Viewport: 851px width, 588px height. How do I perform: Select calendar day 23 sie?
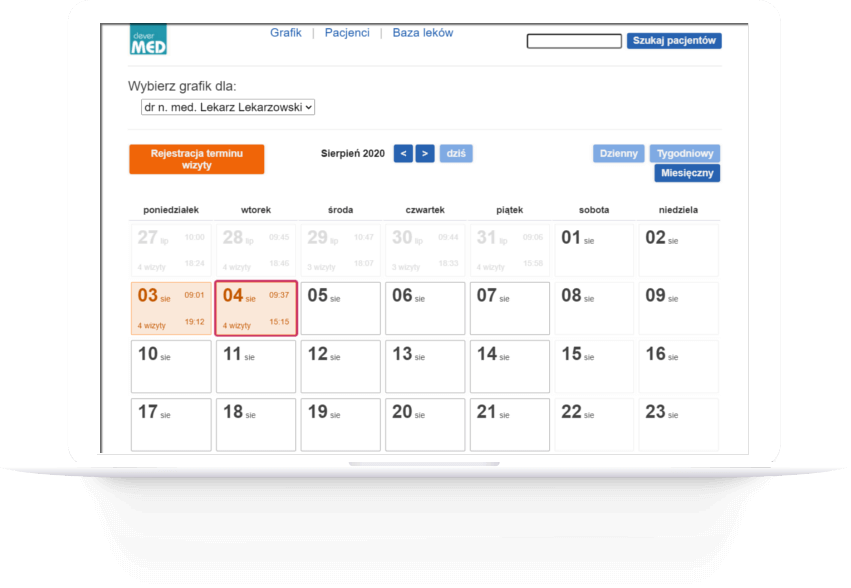tap(678, 425)
